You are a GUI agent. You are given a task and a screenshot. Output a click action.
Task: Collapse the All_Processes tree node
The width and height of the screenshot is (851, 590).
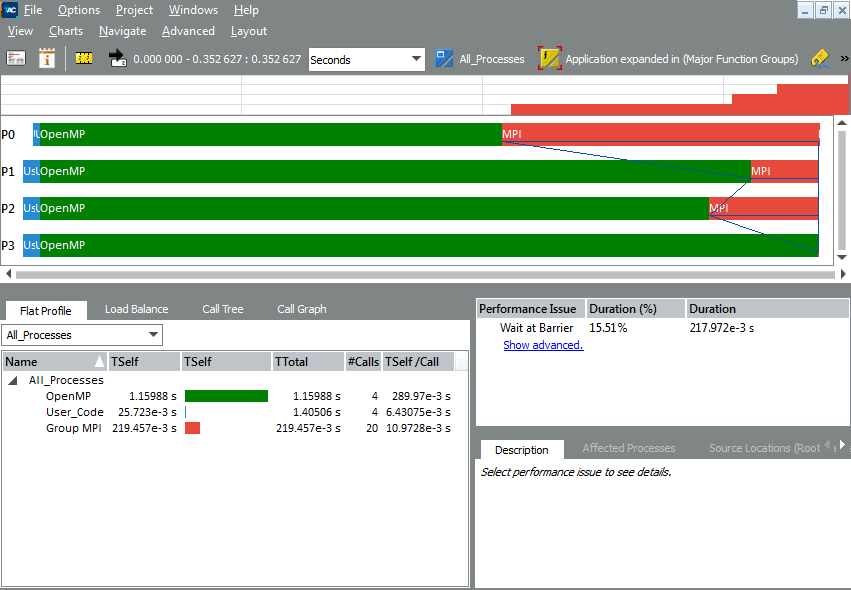pos(14,380)
